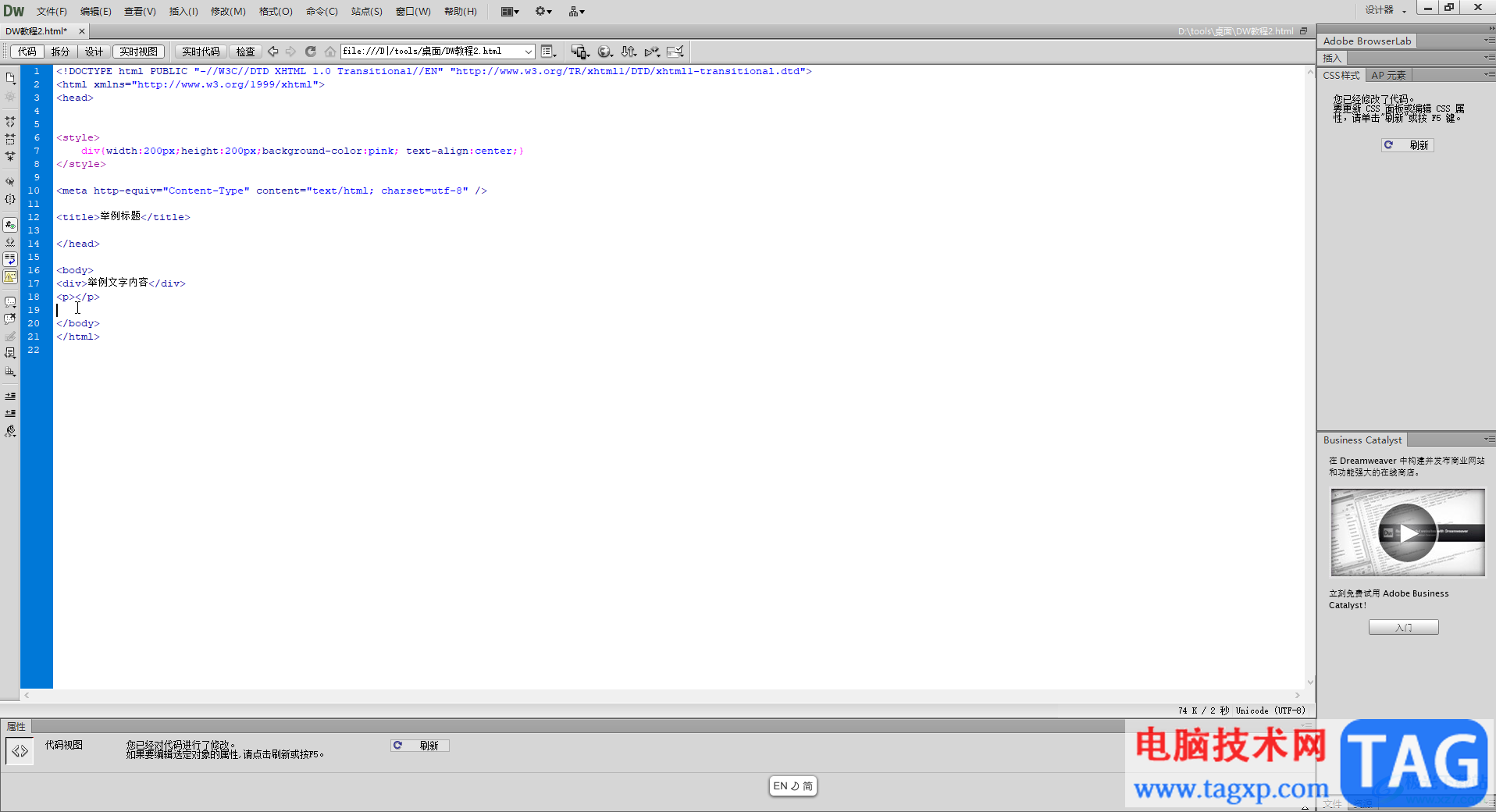This screenshot has width=1496, height=812.
Task: Restore down the document window icon
Action: click(1303, 31)
